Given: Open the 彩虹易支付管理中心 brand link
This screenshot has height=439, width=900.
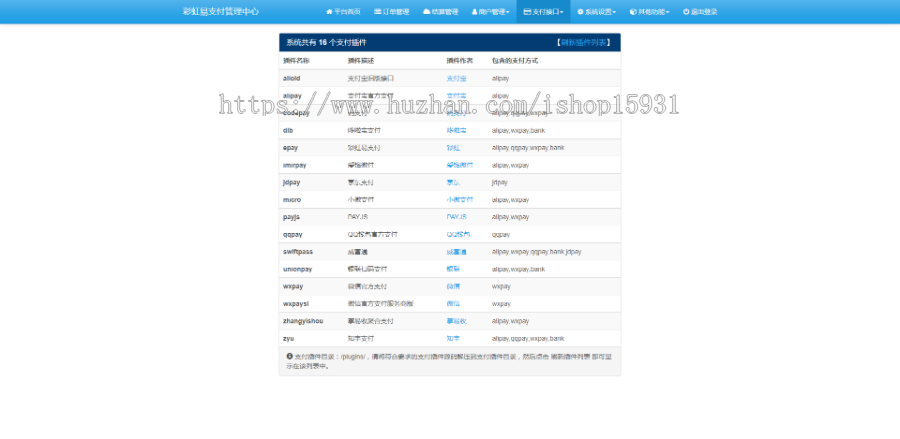Looking at the screenshot, I should pyautogui.click(x=220, y=11).
